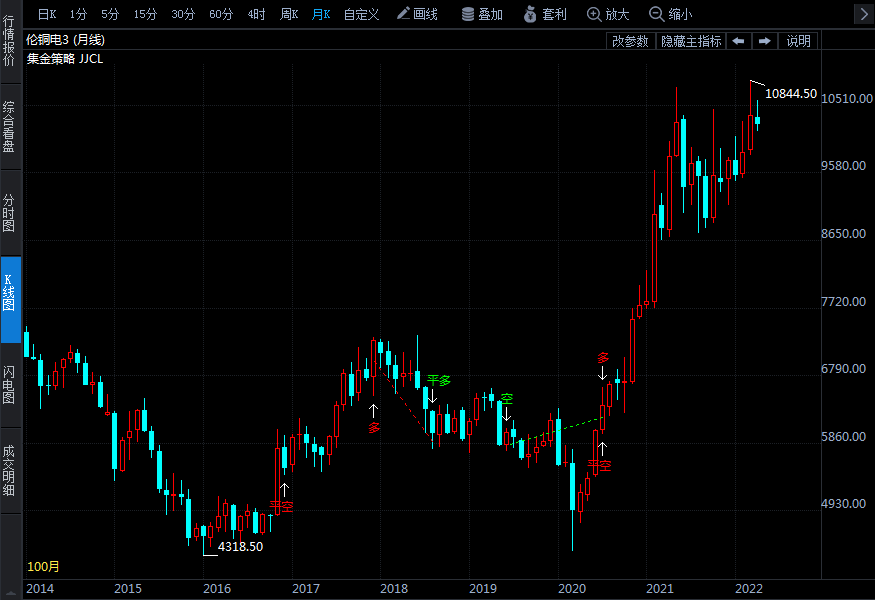Click the 4930.00 price axis label
Screen dimensions: 875x600
point(844,504)
